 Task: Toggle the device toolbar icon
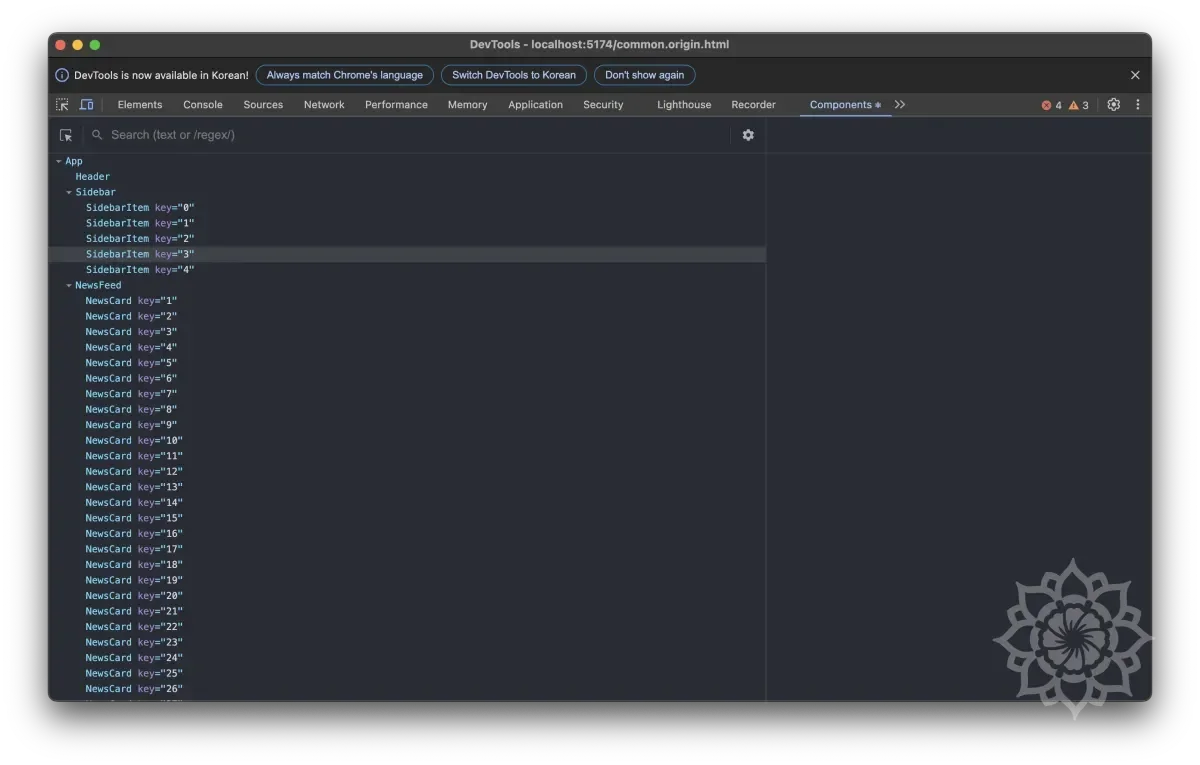87,105
